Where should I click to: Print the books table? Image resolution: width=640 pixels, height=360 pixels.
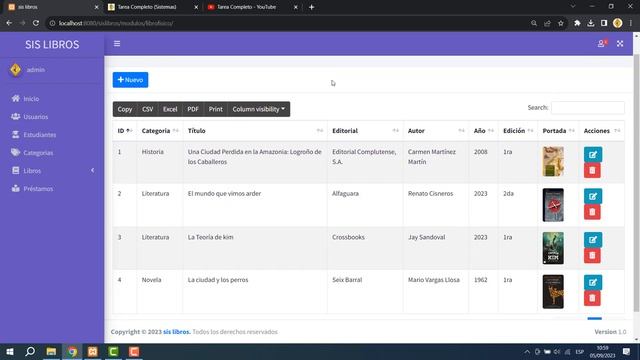[216, 109]
